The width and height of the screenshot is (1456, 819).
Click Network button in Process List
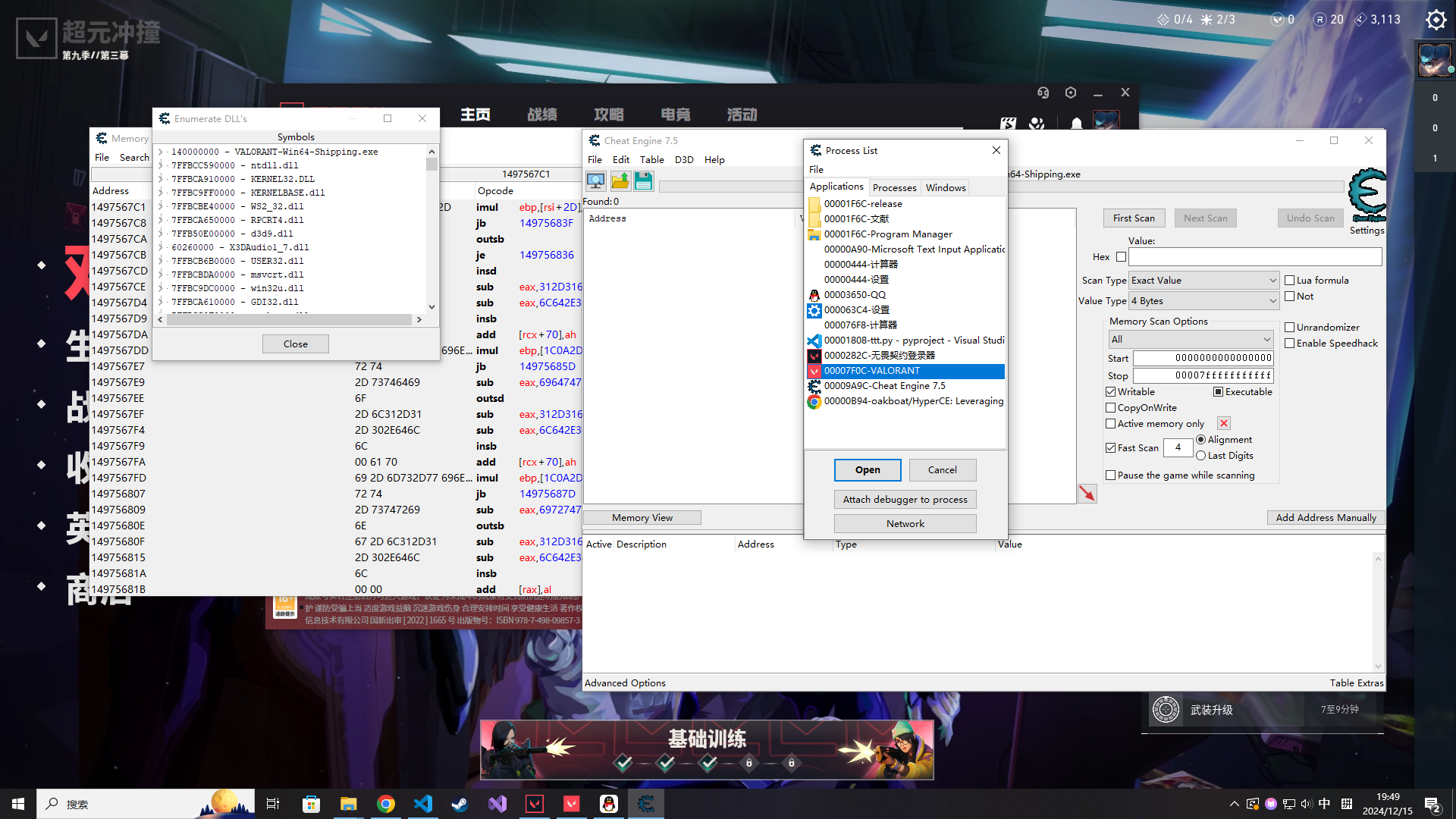pyautogui.click(x=905, y=524)
